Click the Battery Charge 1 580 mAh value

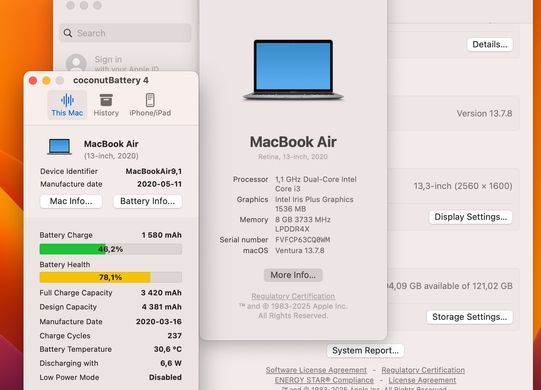[161, 235]
